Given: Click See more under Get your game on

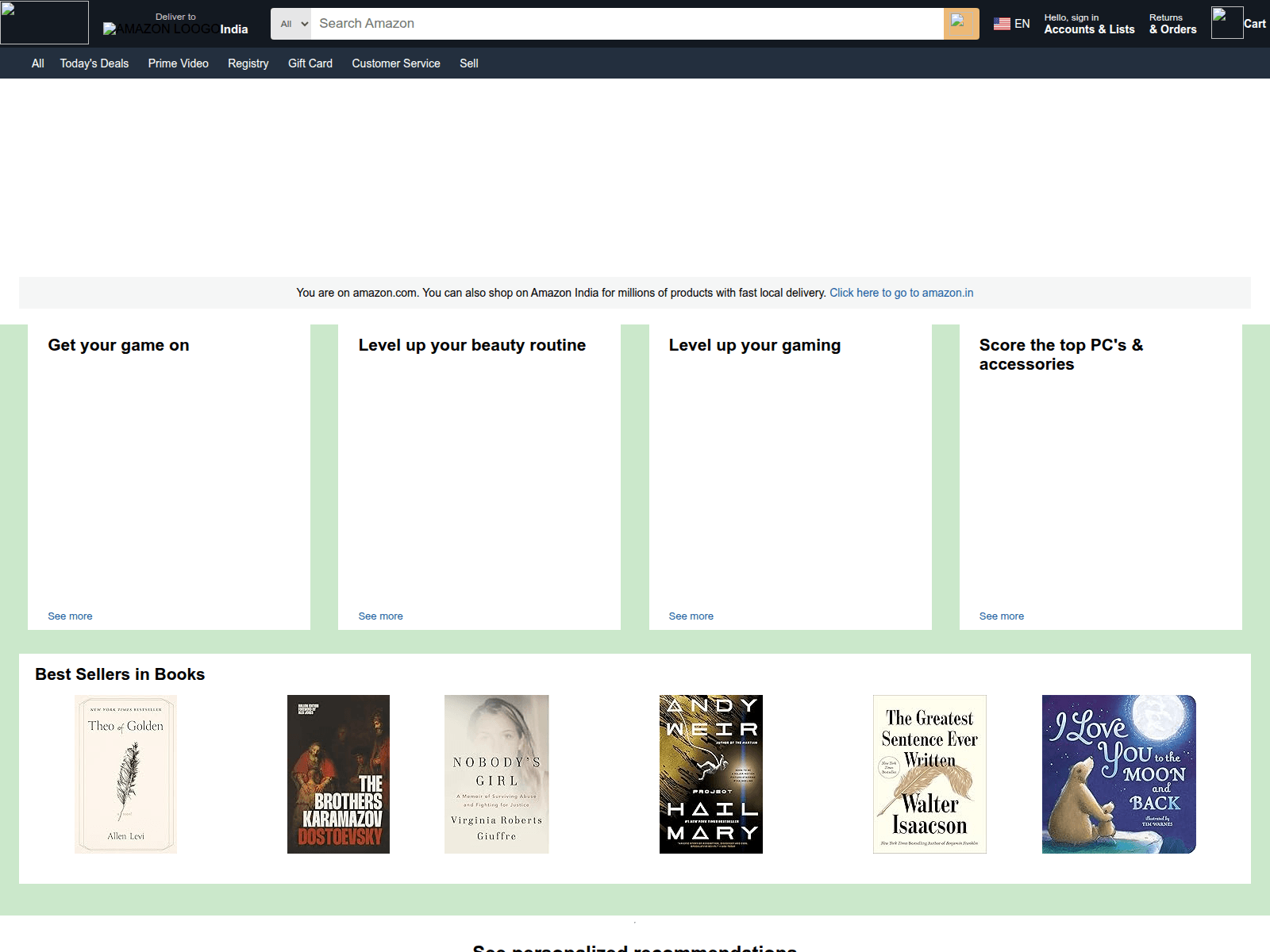Looking at the screenshot, I should pyautogui.click(x=70, y=616).
